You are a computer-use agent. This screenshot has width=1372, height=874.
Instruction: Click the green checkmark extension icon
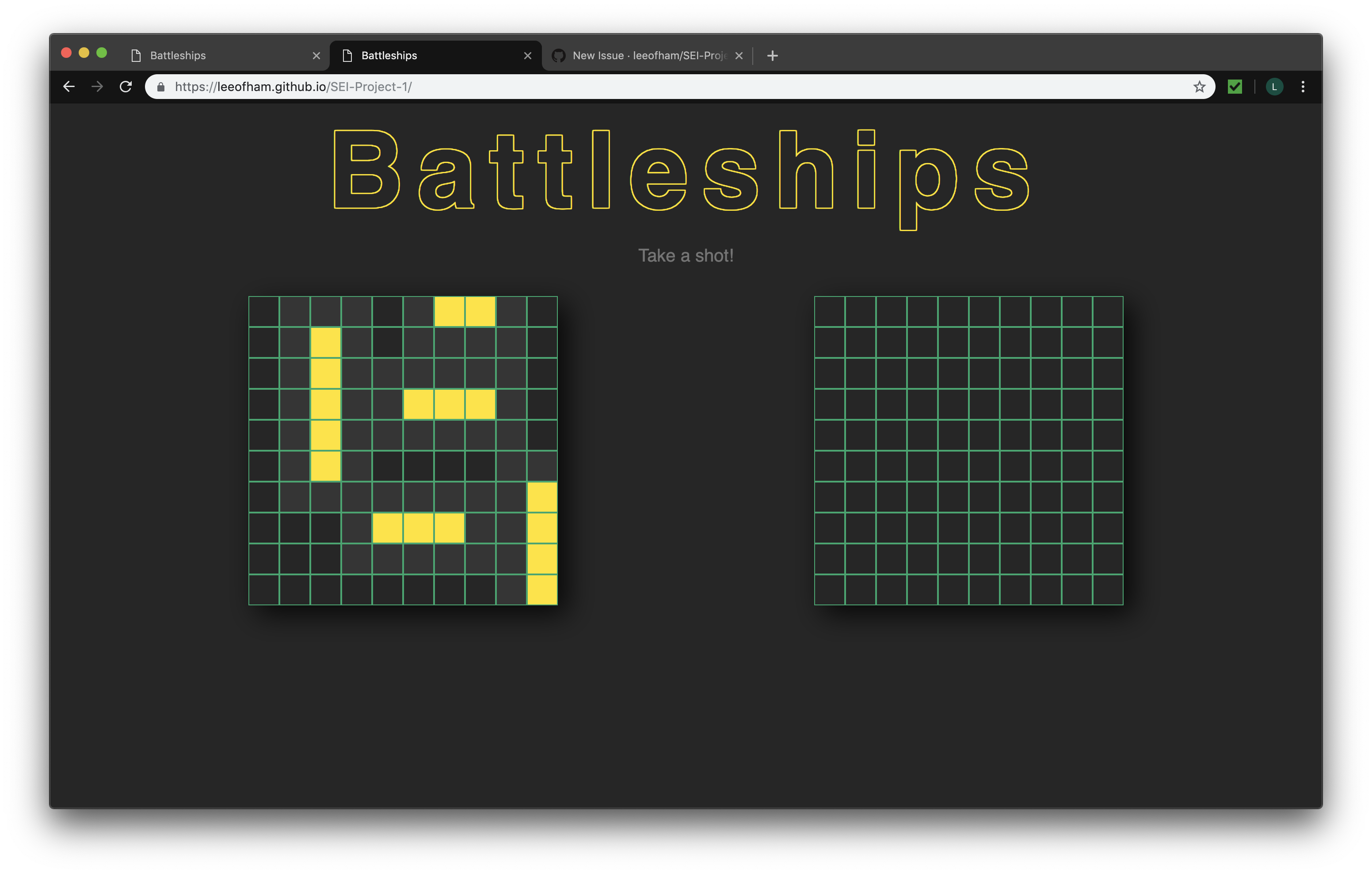pos(1235,87)
